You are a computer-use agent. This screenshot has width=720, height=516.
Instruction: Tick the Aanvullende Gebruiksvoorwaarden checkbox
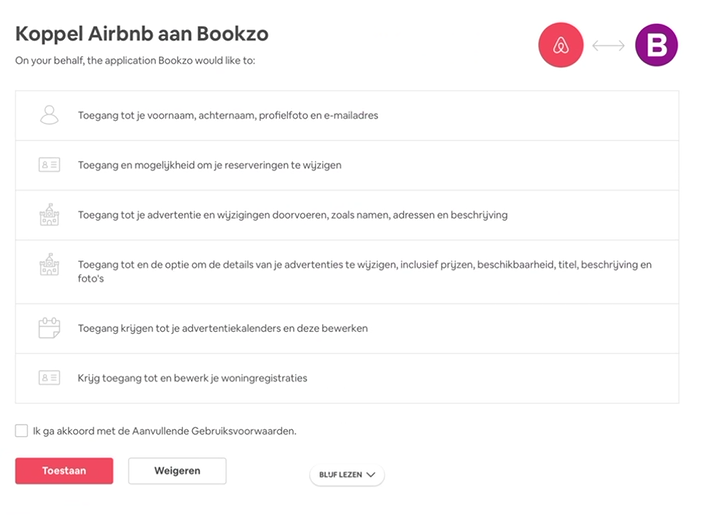(x=21, y=431)
